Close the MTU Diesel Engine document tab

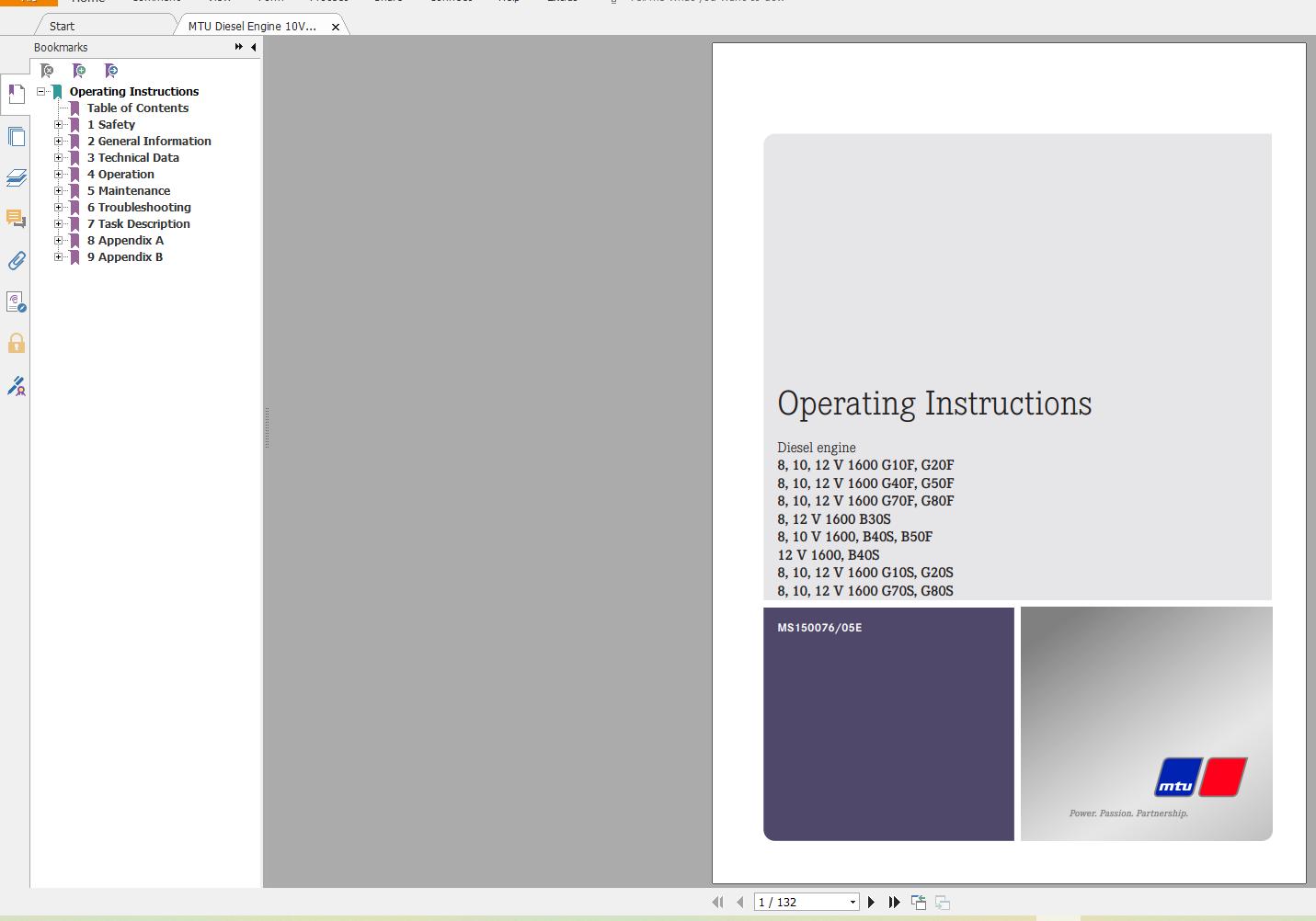click(336, 27)
